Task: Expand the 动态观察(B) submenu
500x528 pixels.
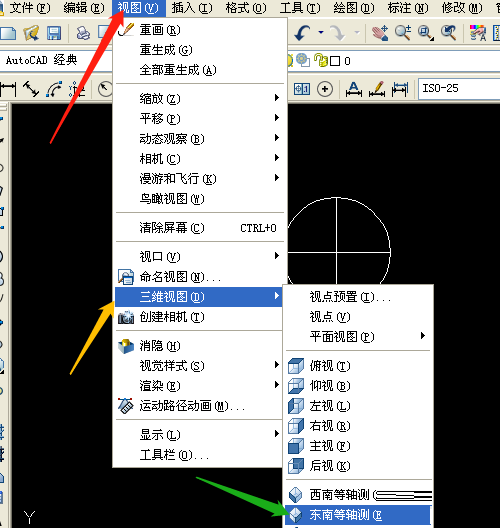Action: click(x=200, y=139)
